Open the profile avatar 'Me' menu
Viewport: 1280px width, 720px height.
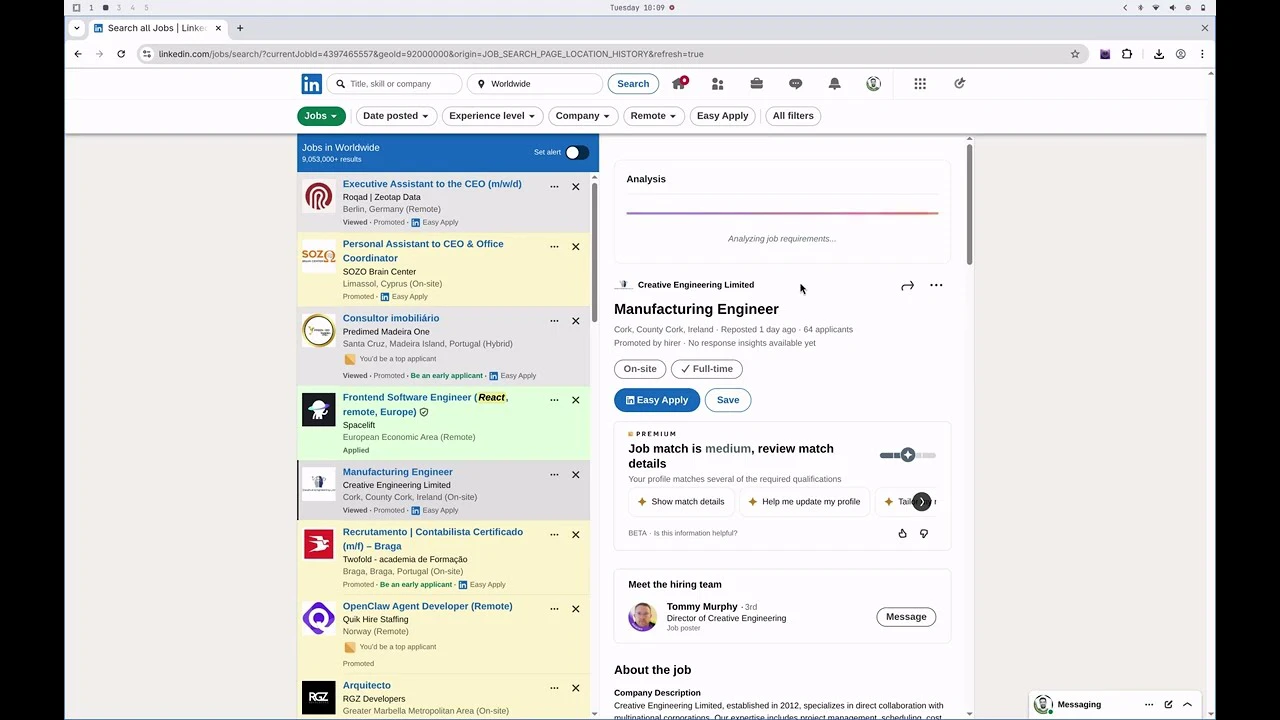click(873, 84)
